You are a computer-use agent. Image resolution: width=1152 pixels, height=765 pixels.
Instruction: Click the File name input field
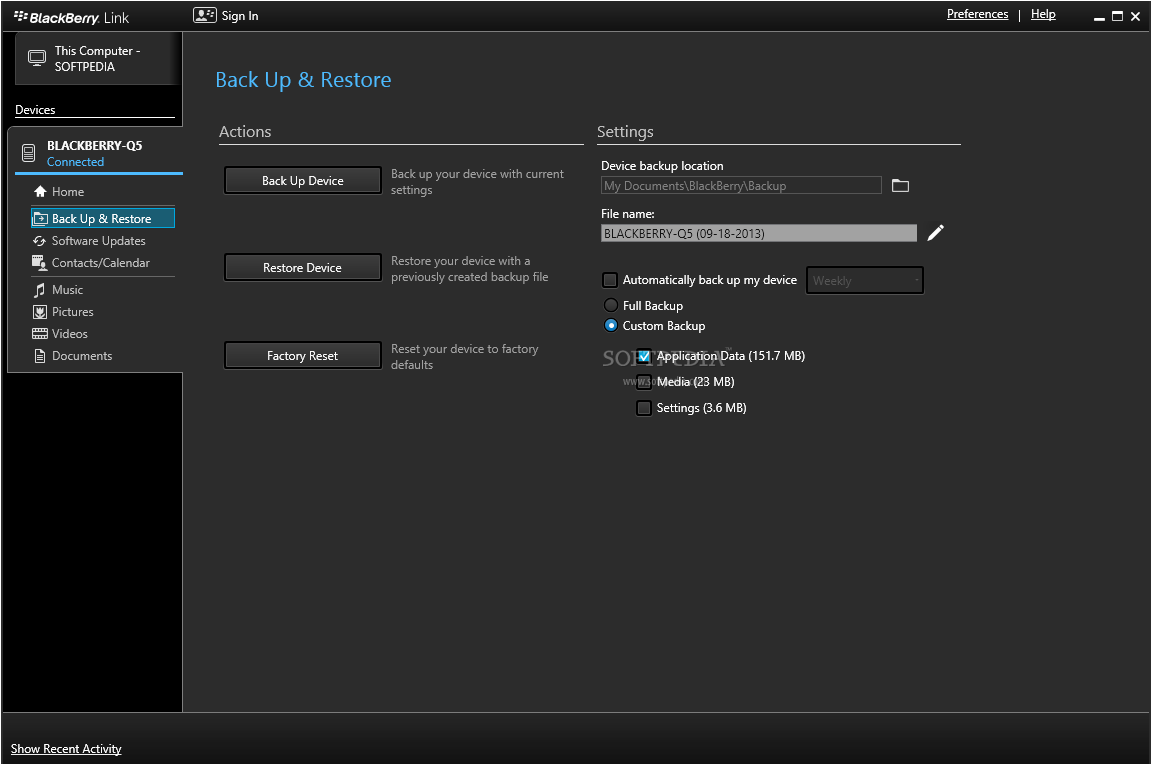(759, 234)
